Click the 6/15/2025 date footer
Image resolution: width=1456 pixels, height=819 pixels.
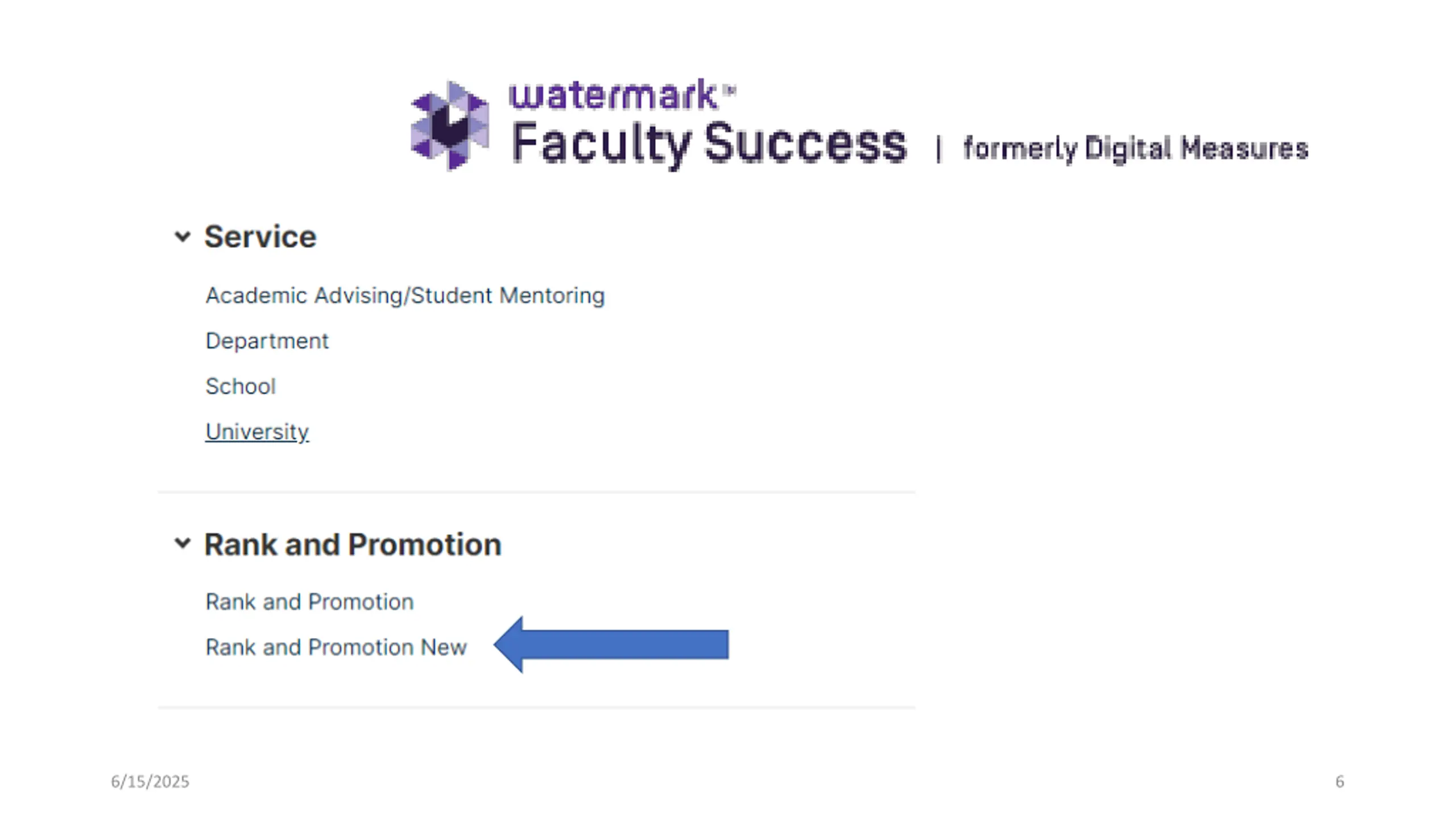coord(150,781)
